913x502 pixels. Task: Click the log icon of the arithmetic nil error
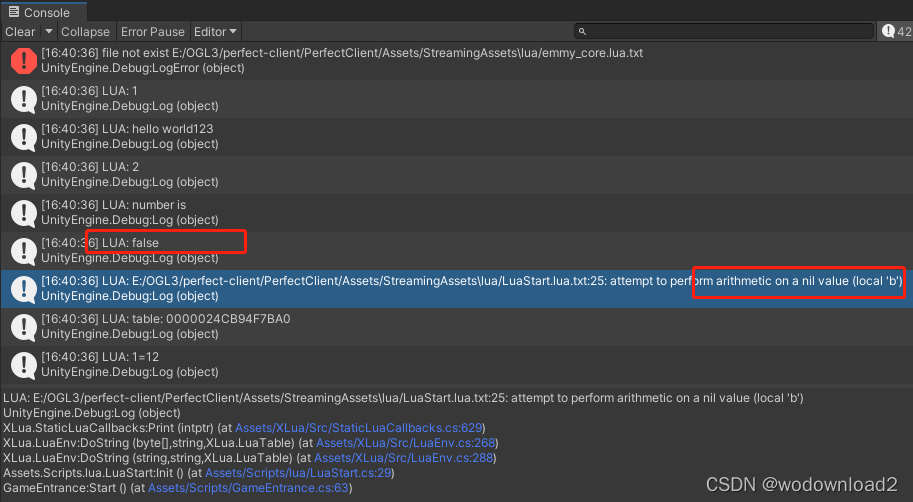[24, 289]
